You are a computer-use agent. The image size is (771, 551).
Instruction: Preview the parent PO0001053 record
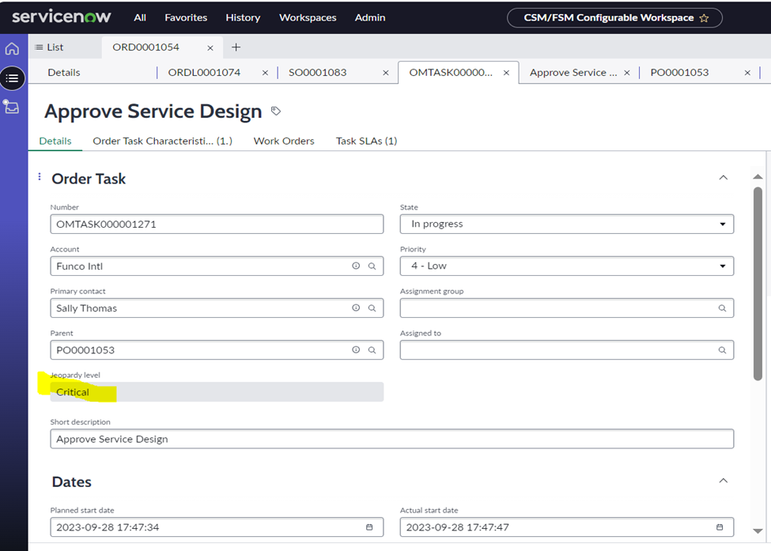click(x=356, y=349)
